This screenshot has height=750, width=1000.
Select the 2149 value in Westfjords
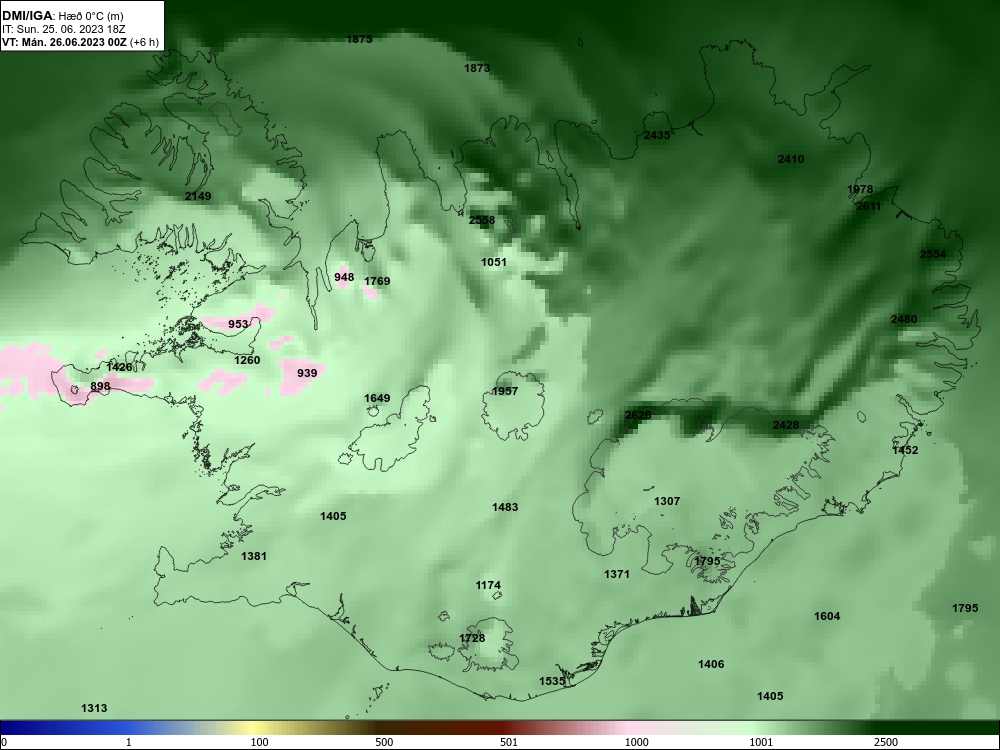click(x=198, y=196)
